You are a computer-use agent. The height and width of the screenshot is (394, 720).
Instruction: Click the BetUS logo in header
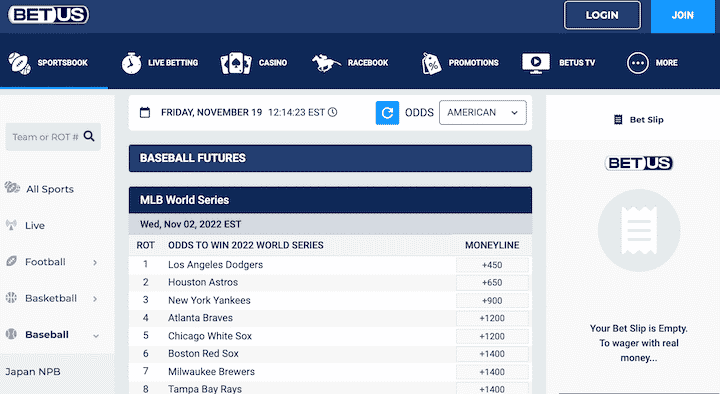(48, 15)
